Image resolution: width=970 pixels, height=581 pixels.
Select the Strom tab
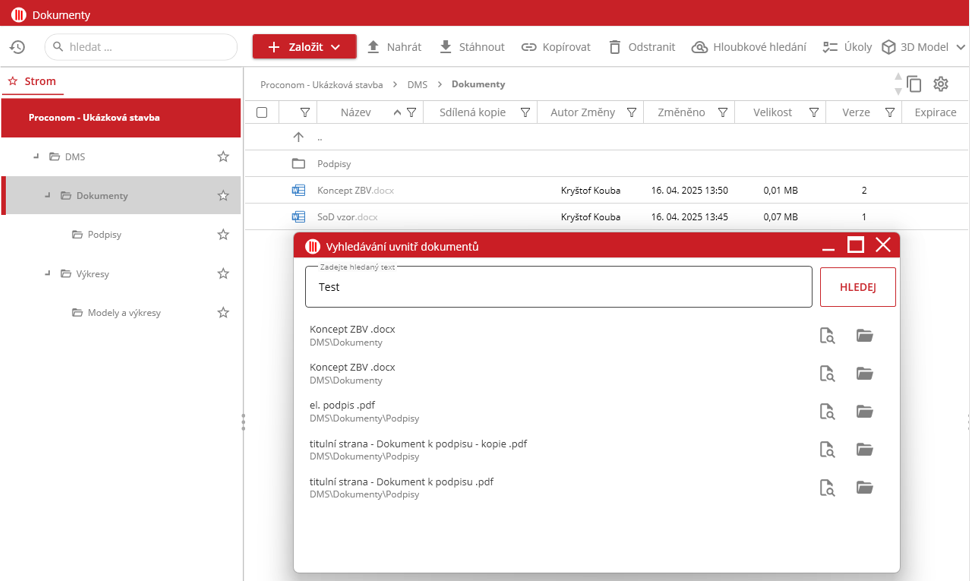[x=32, y=82]
